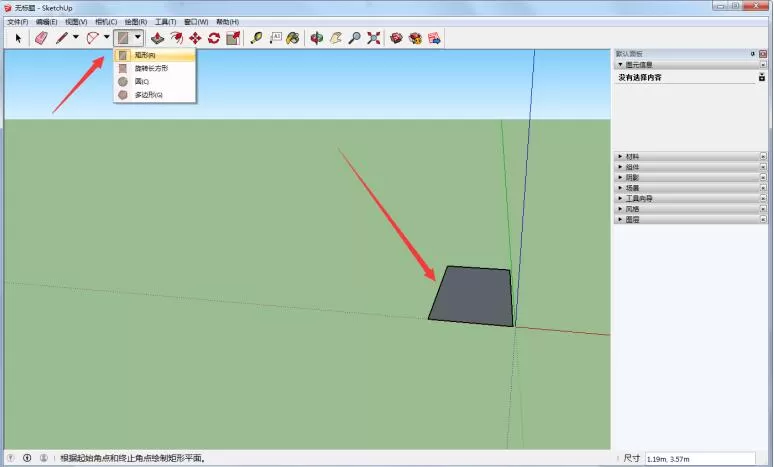
Task: Select the Rotate tool icon
Action: pyautogui.click(x=214, y=38)
